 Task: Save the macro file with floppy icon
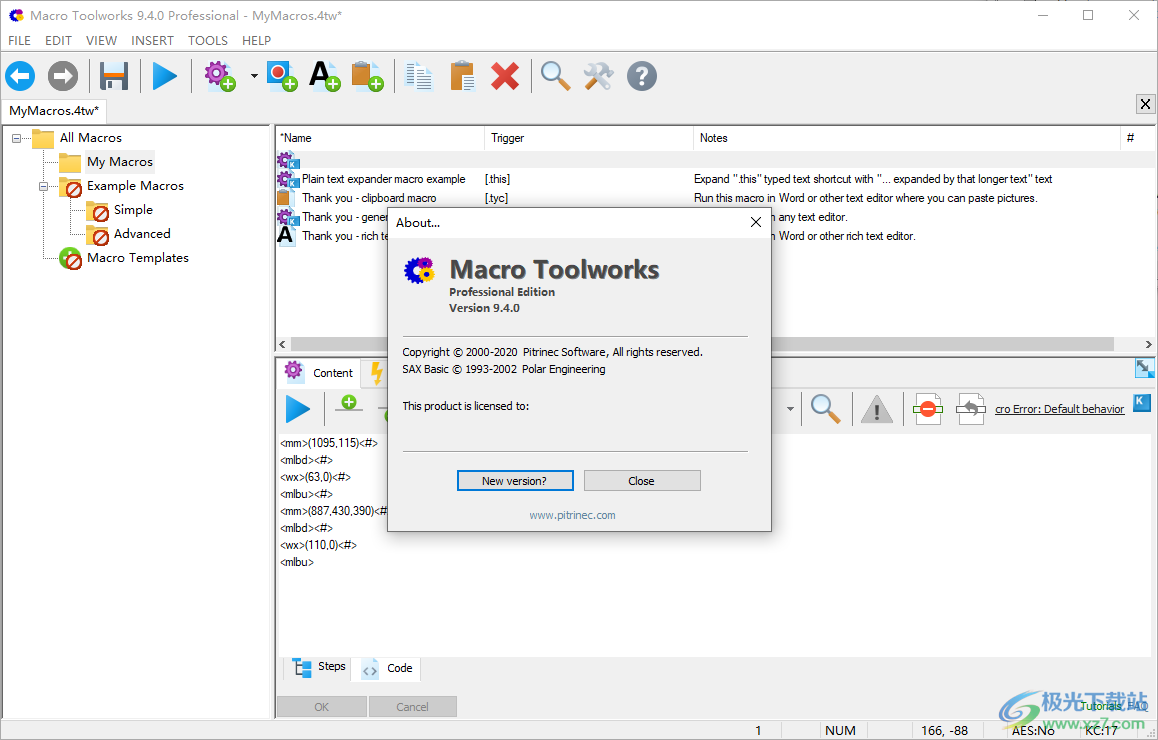tap(114, 76)
